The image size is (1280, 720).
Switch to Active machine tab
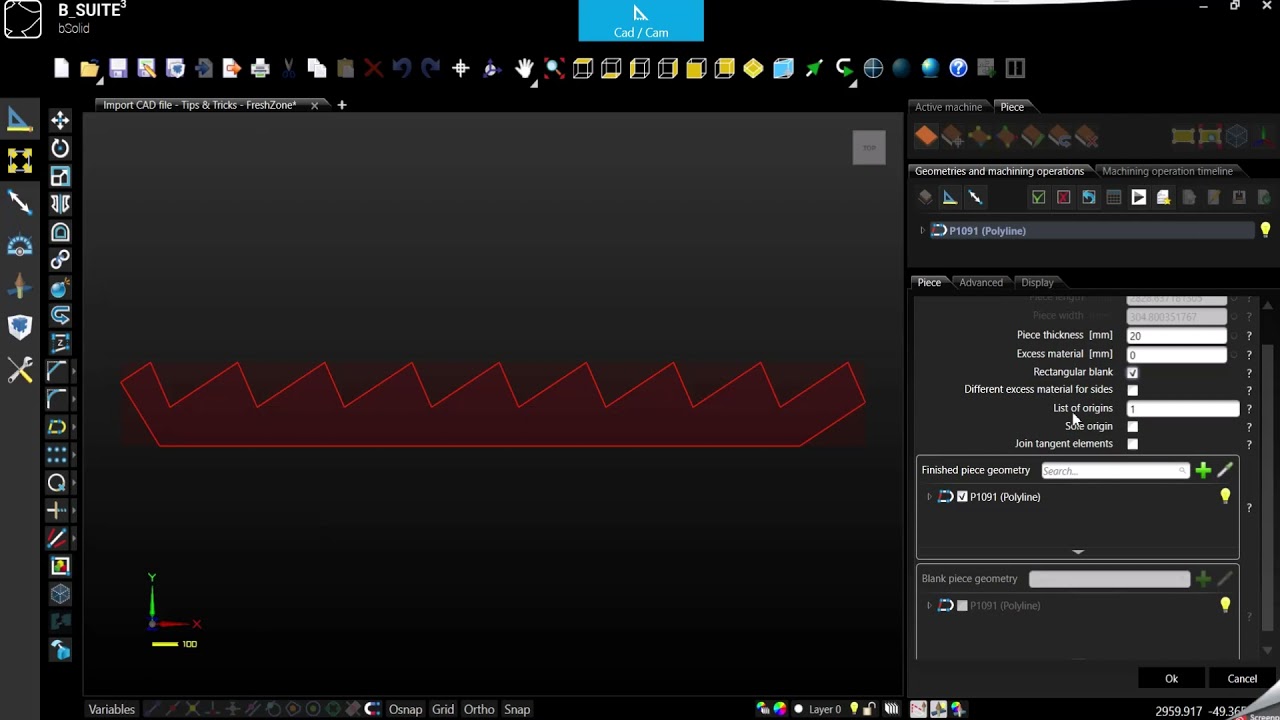(x=948, y=107)
